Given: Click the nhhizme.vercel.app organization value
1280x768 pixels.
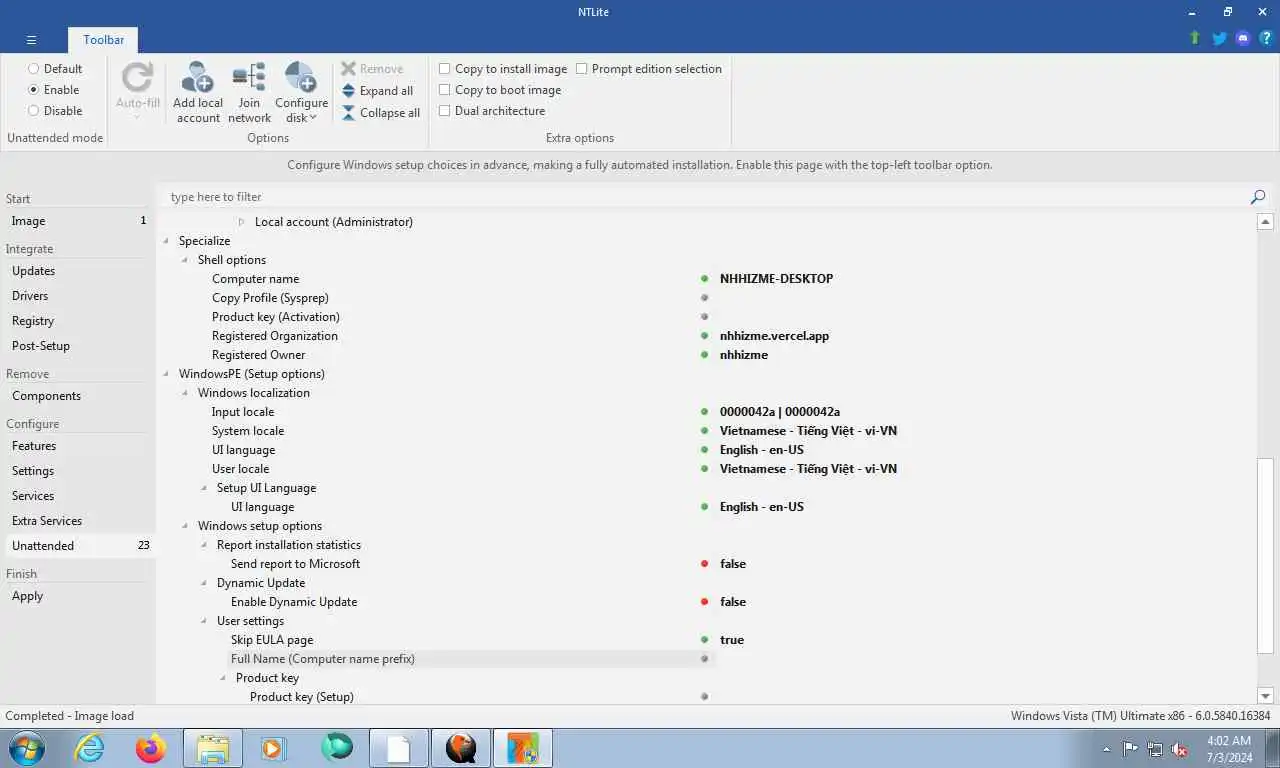Looking at the screenshot, I should pos(774,336).
